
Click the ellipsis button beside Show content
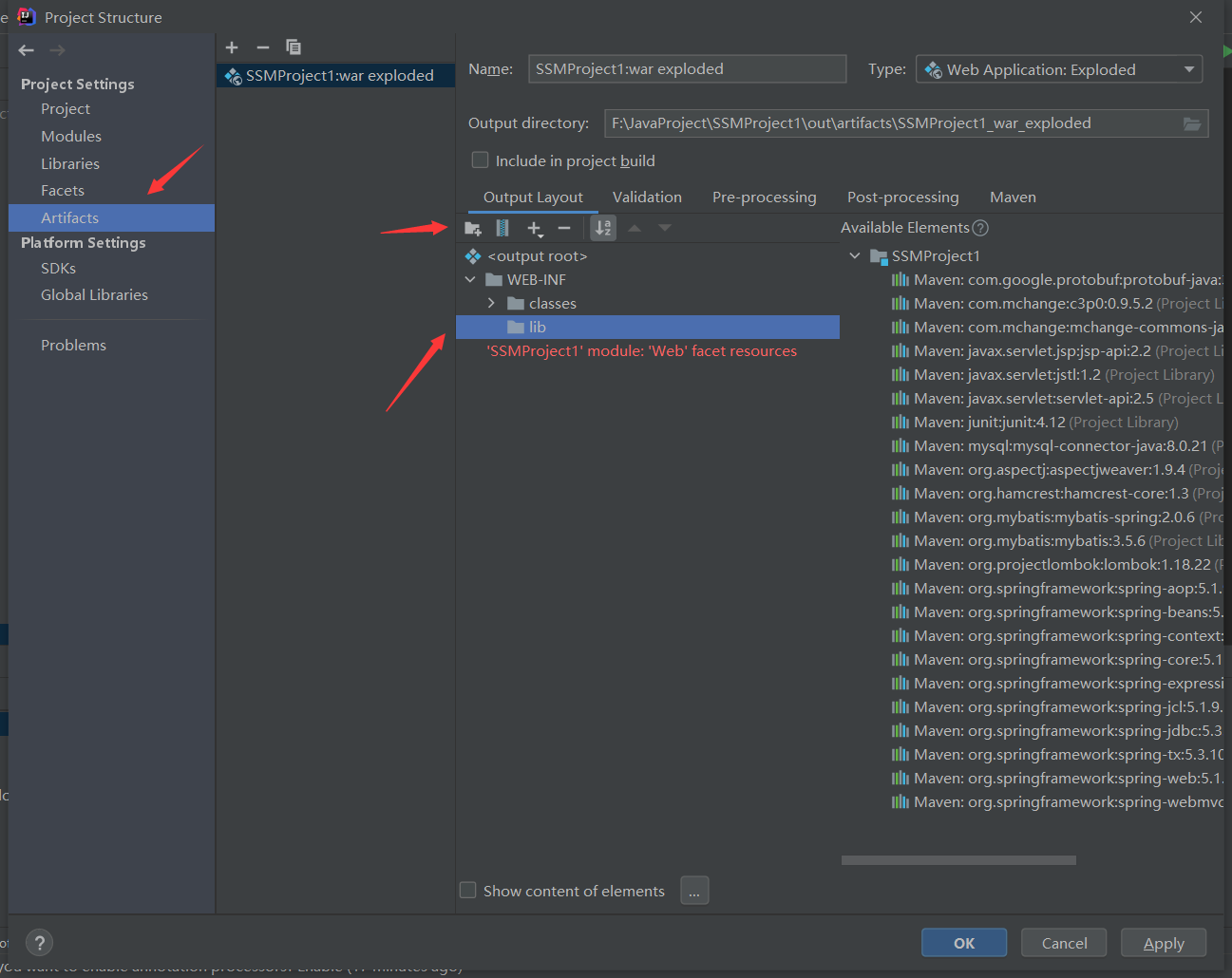tap(694, 891)
